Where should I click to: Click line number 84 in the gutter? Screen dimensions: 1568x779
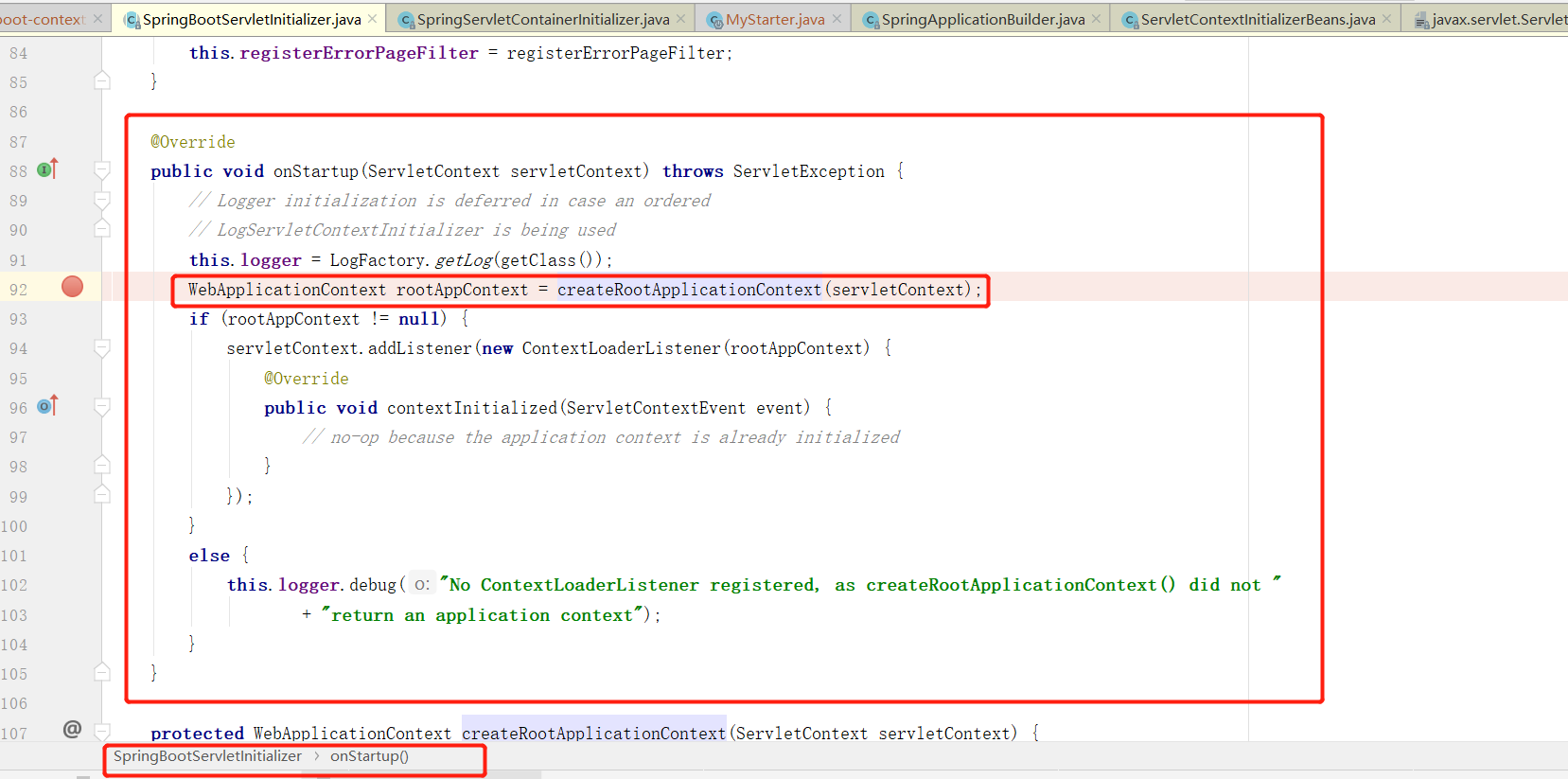(19, 53)
